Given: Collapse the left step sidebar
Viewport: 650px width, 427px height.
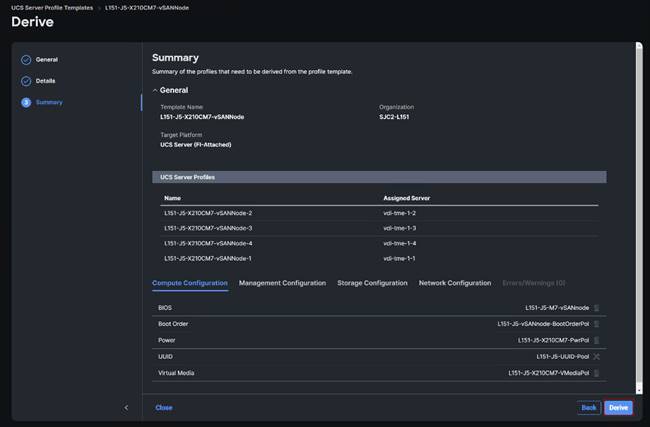Looking at the screenshot, I should pos(126,408).
